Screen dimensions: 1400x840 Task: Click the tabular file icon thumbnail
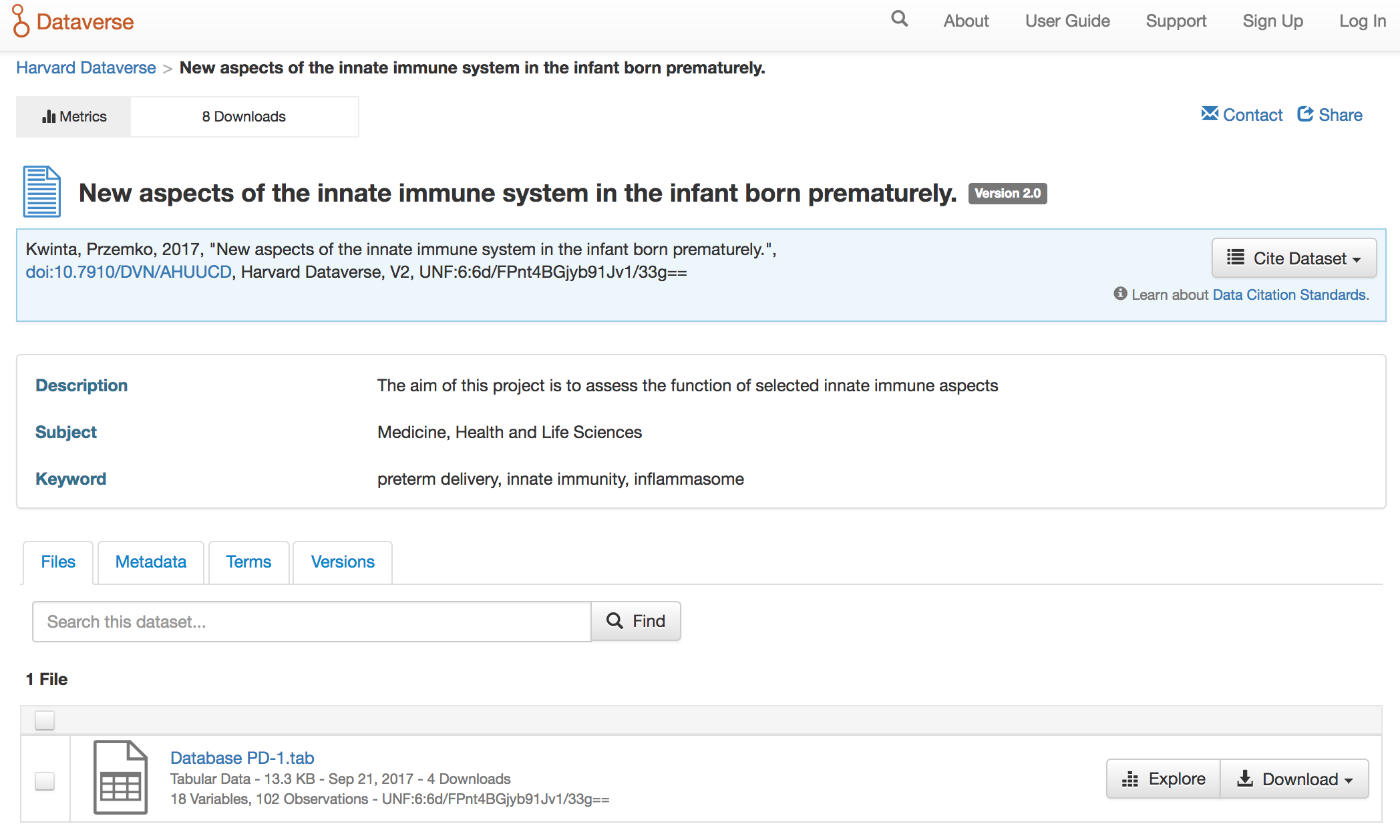[120, 777]
